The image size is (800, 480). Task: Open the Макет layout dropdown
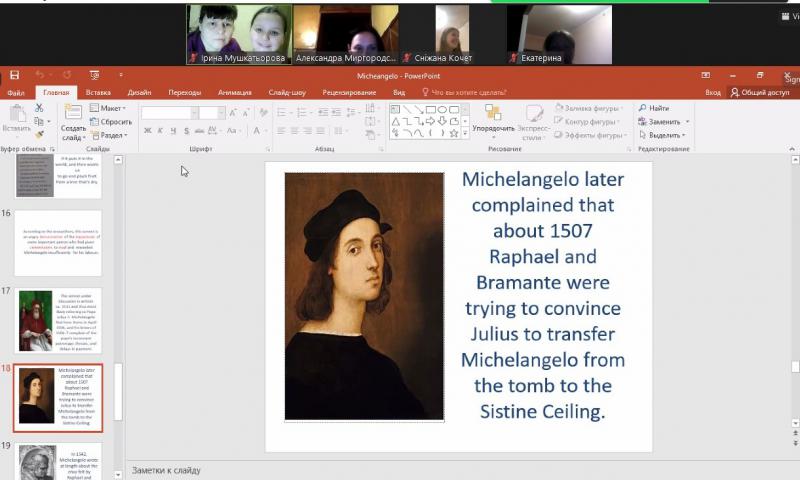(108, 108)
